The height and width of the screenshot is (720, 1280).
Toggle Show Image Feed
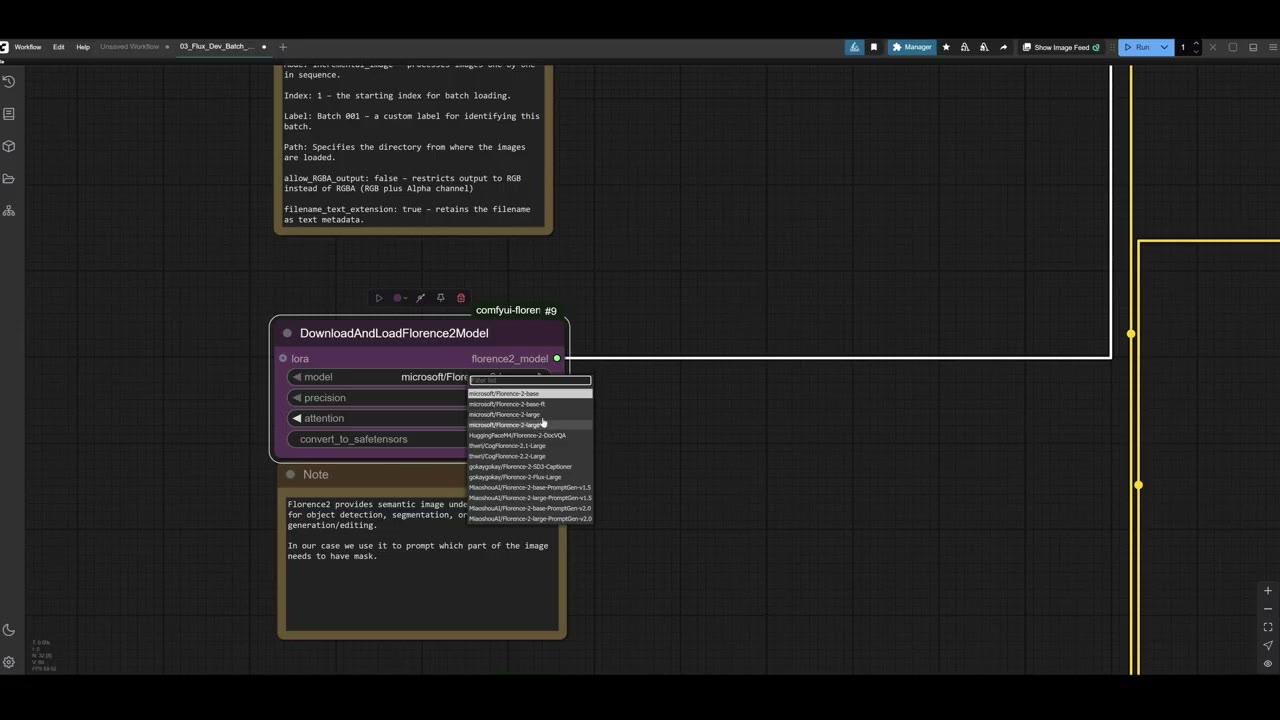pyautogui.click(x=1061, y=47)
